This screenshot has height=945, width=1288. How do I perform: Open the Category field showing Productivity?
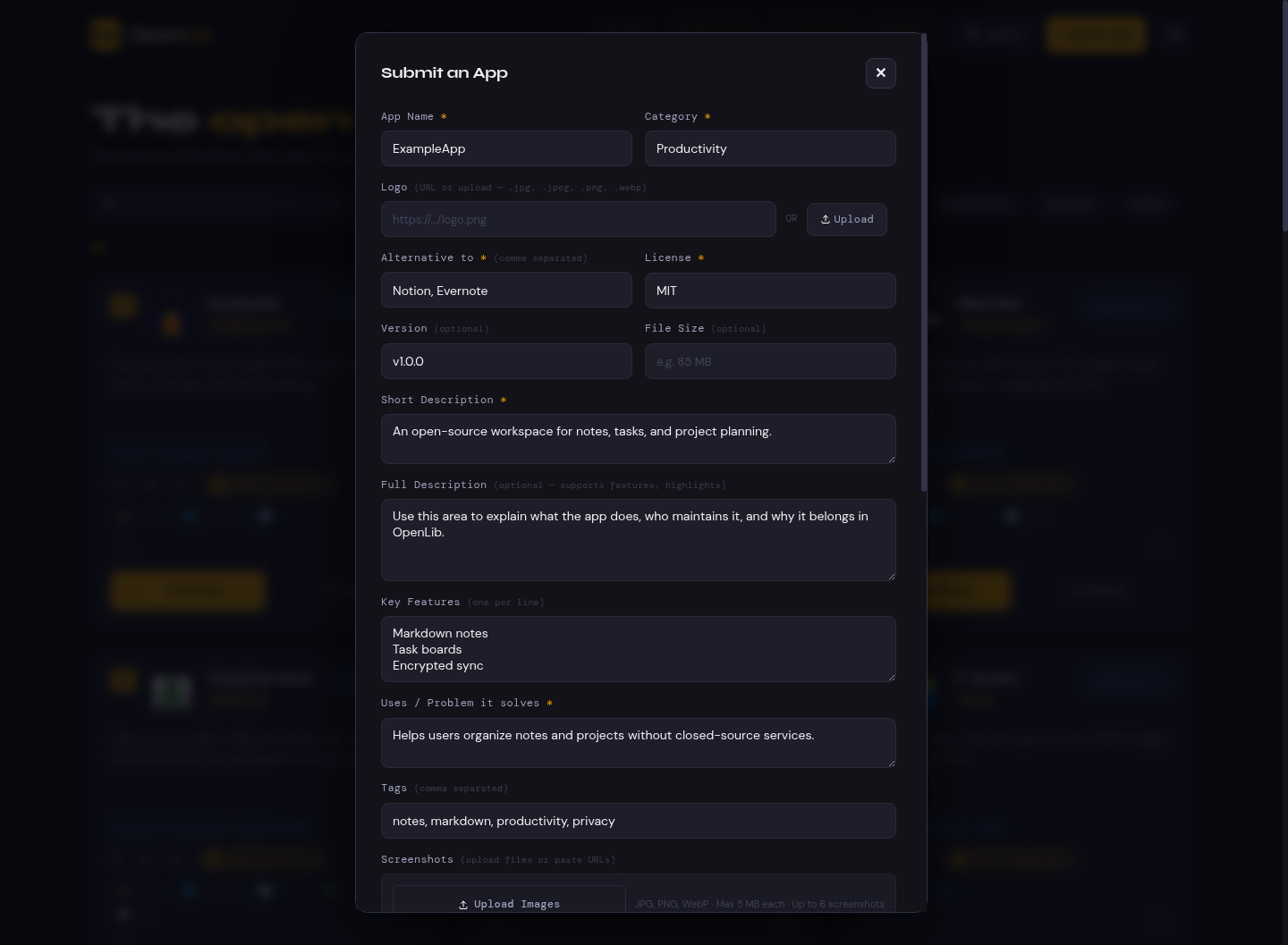[770, 148]
